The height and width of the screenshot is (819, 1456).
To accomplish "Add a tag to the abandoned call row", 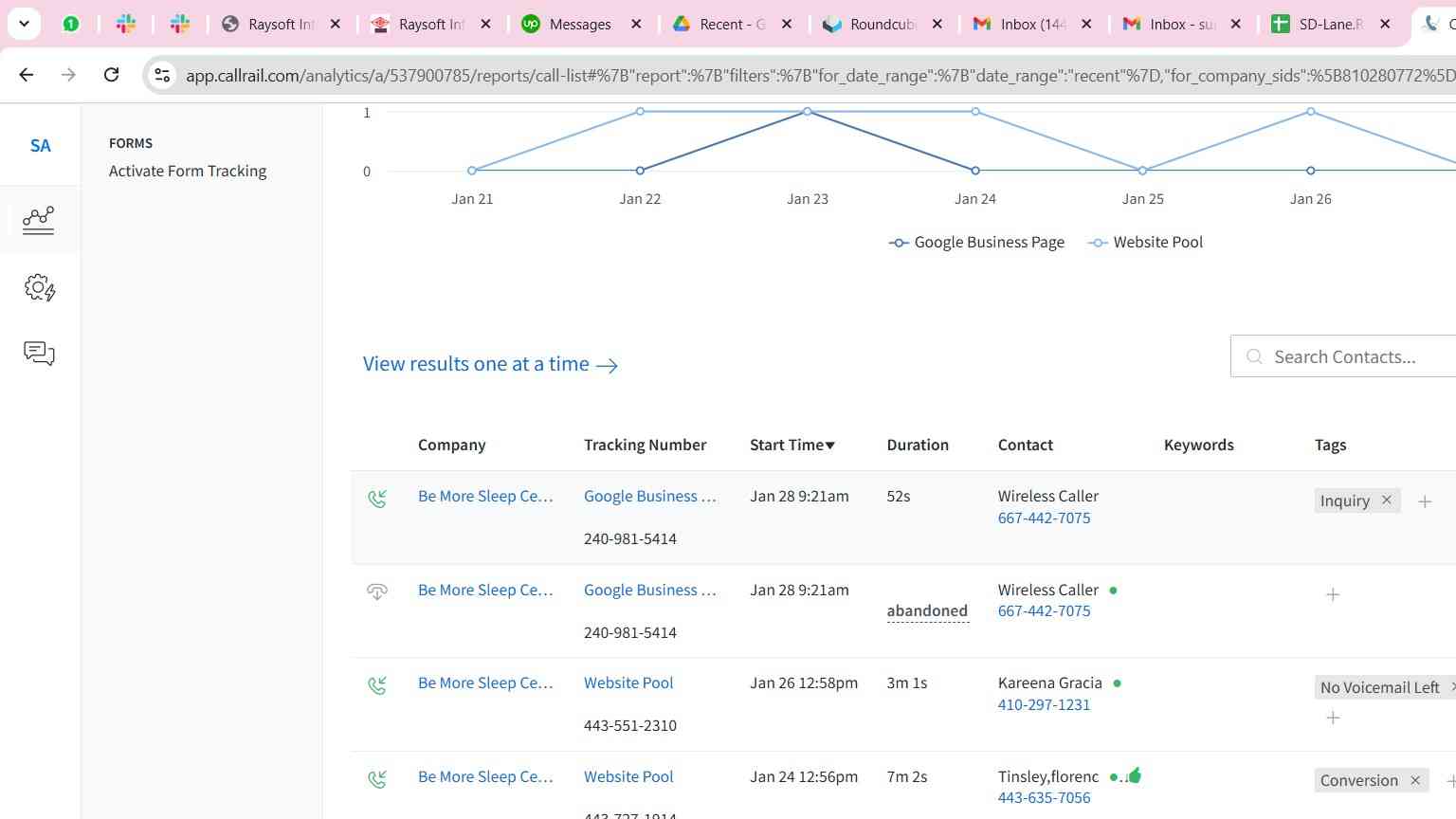I will (1333, 594).
